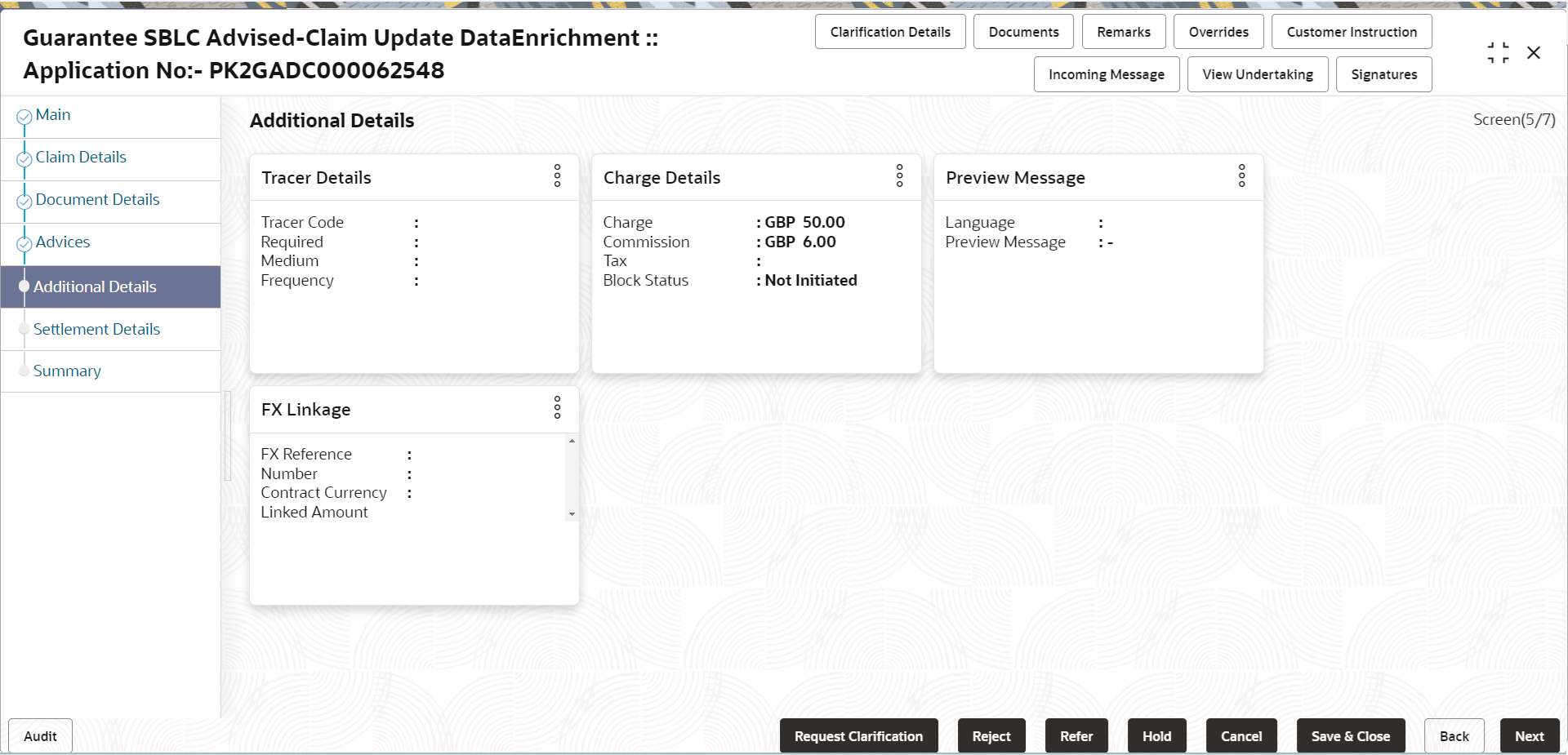Open the Charge Details kebab menu

pos(899,175)
